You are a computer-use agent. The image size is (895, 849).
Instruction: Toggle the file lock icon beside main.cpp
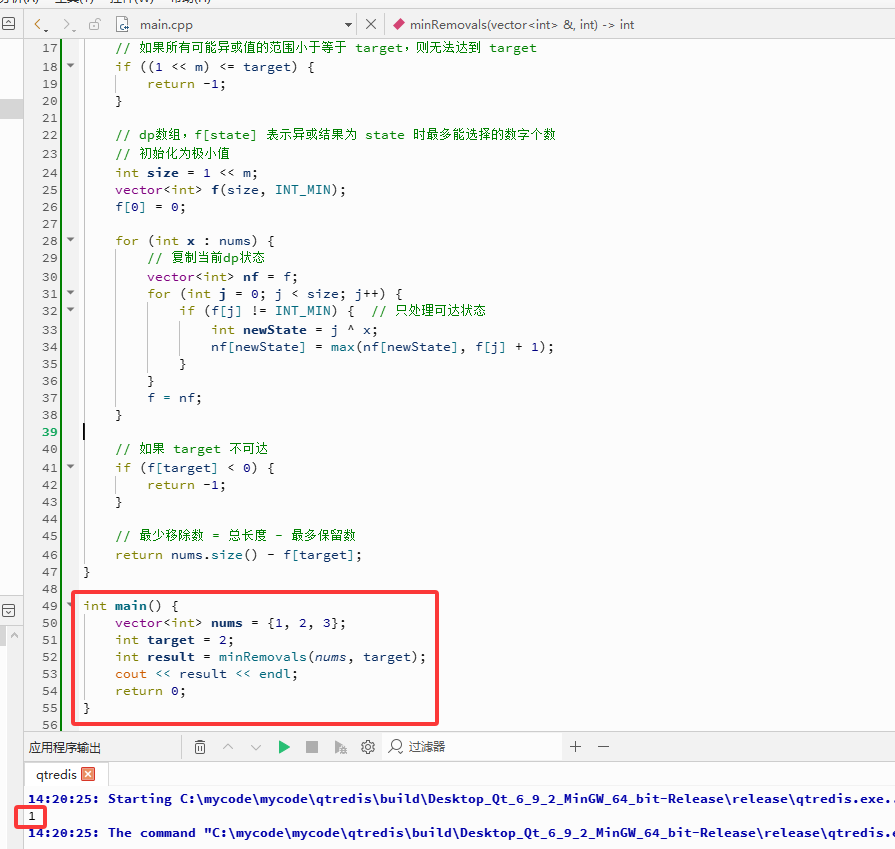click(94, 25)
